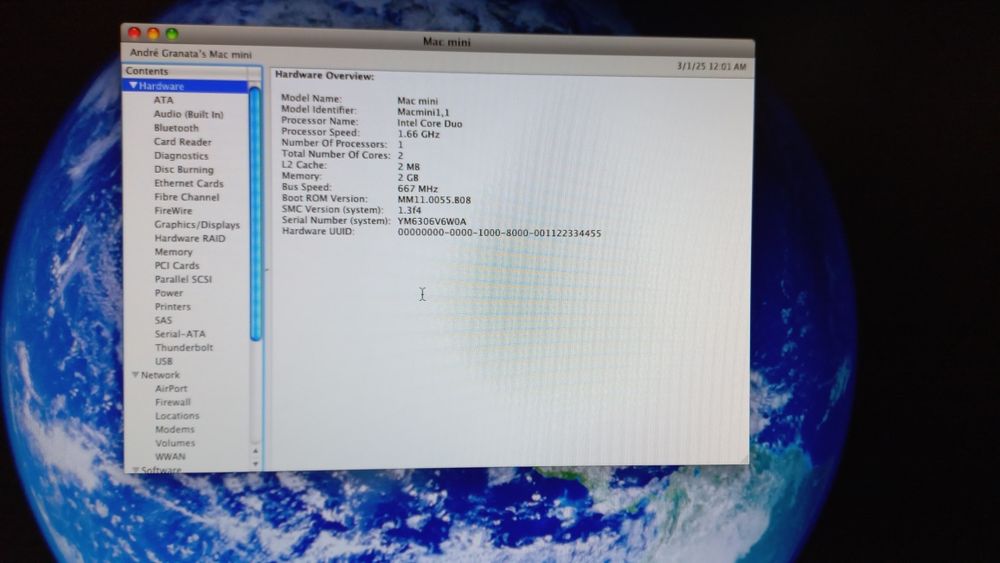Click the 3/1/25 12:01 AM timestamp
The height and width of the screenshot is (563, 1000).
click(712, 66)
